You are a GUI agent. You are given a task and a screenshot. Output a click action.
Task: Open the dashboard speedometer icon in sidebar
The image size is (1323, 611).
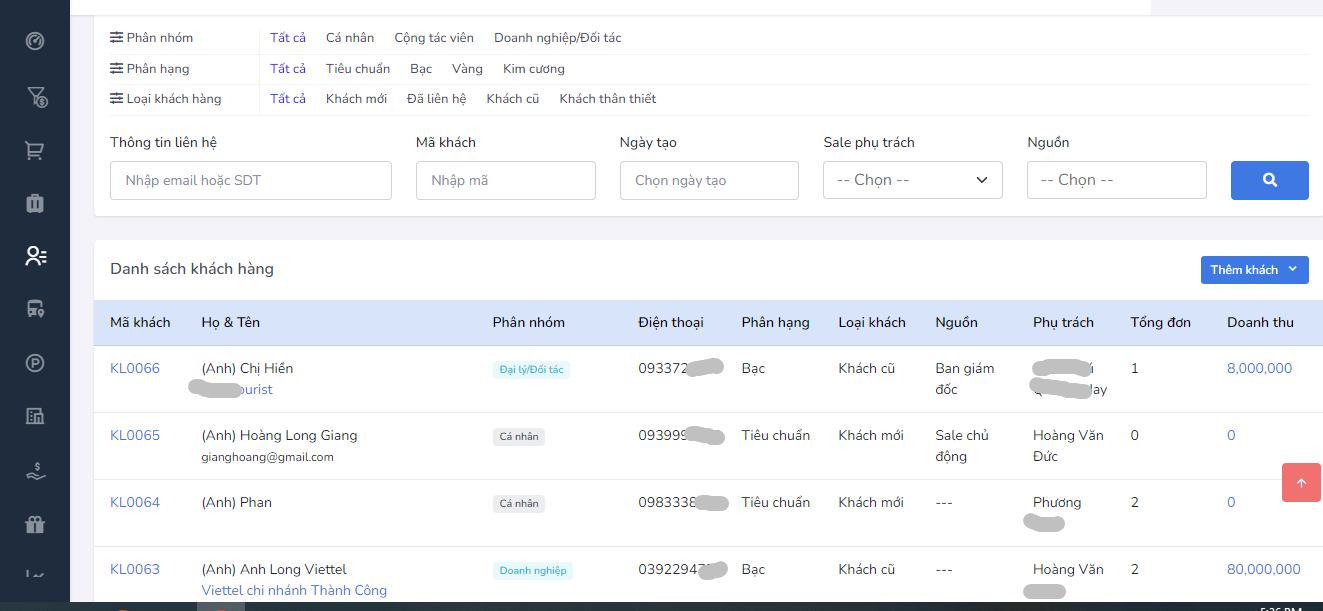click(35, 42)
